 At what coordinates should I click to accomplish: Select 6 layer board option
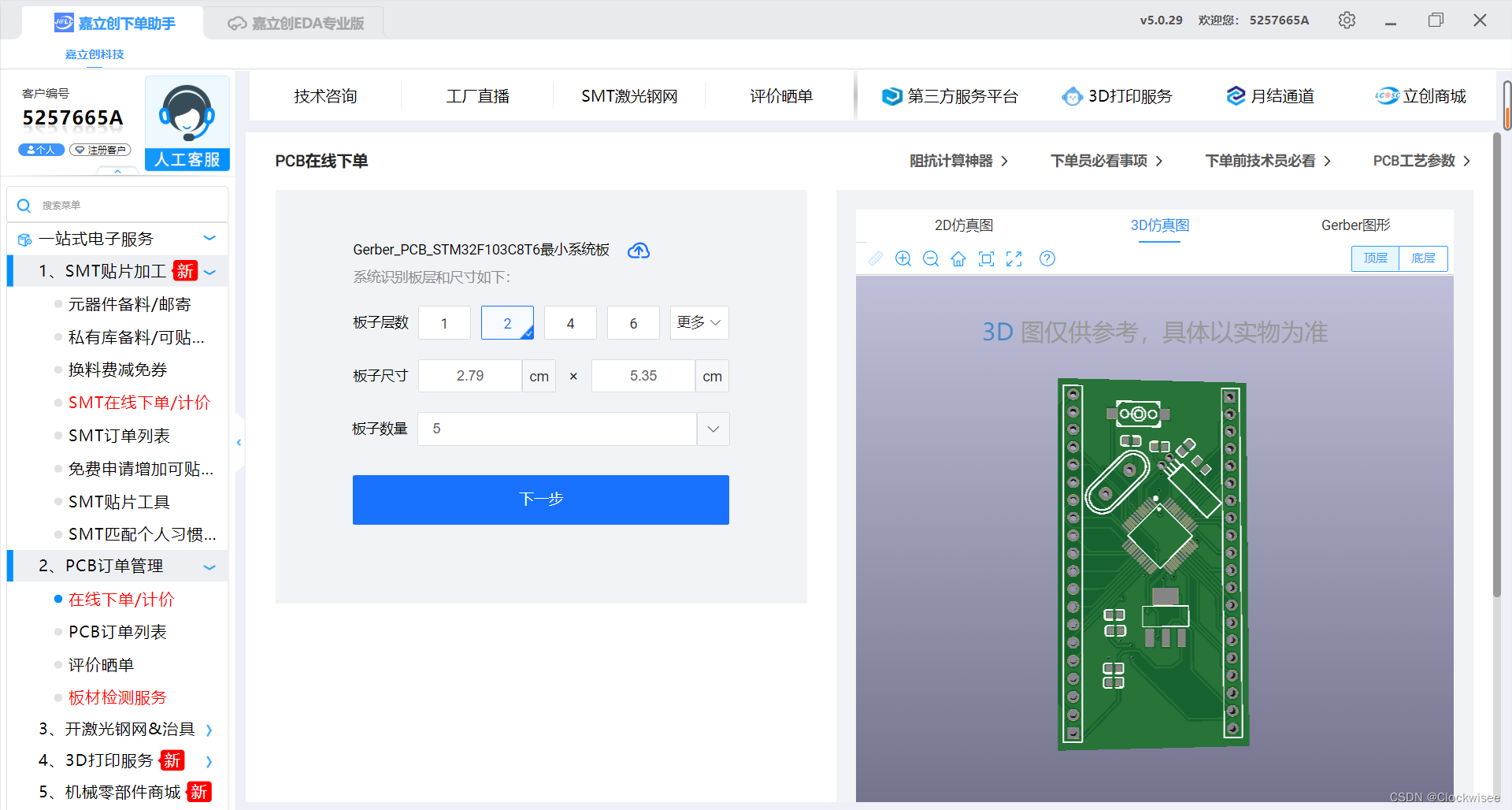633,323
